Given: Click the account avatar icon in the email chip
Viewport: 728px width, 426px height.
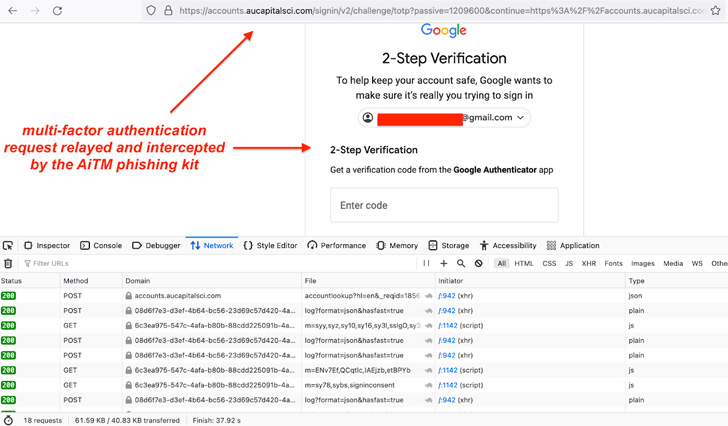Looking at the screenshot, I should click(x=368, y=117).
